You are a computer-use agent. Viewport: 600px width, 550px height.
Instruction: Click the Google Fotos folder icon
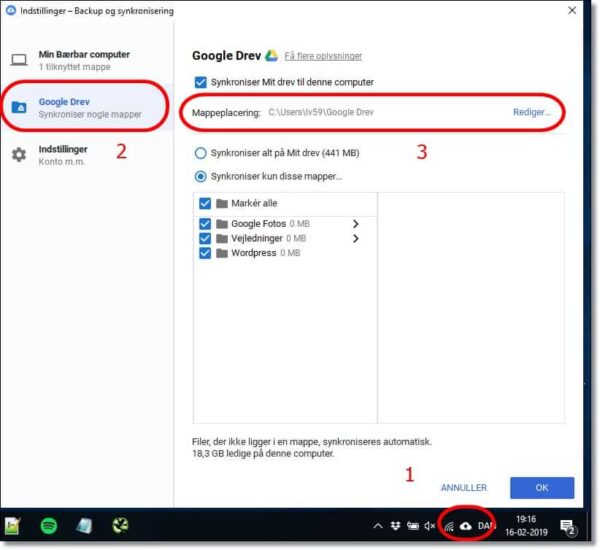pos(222,224)
